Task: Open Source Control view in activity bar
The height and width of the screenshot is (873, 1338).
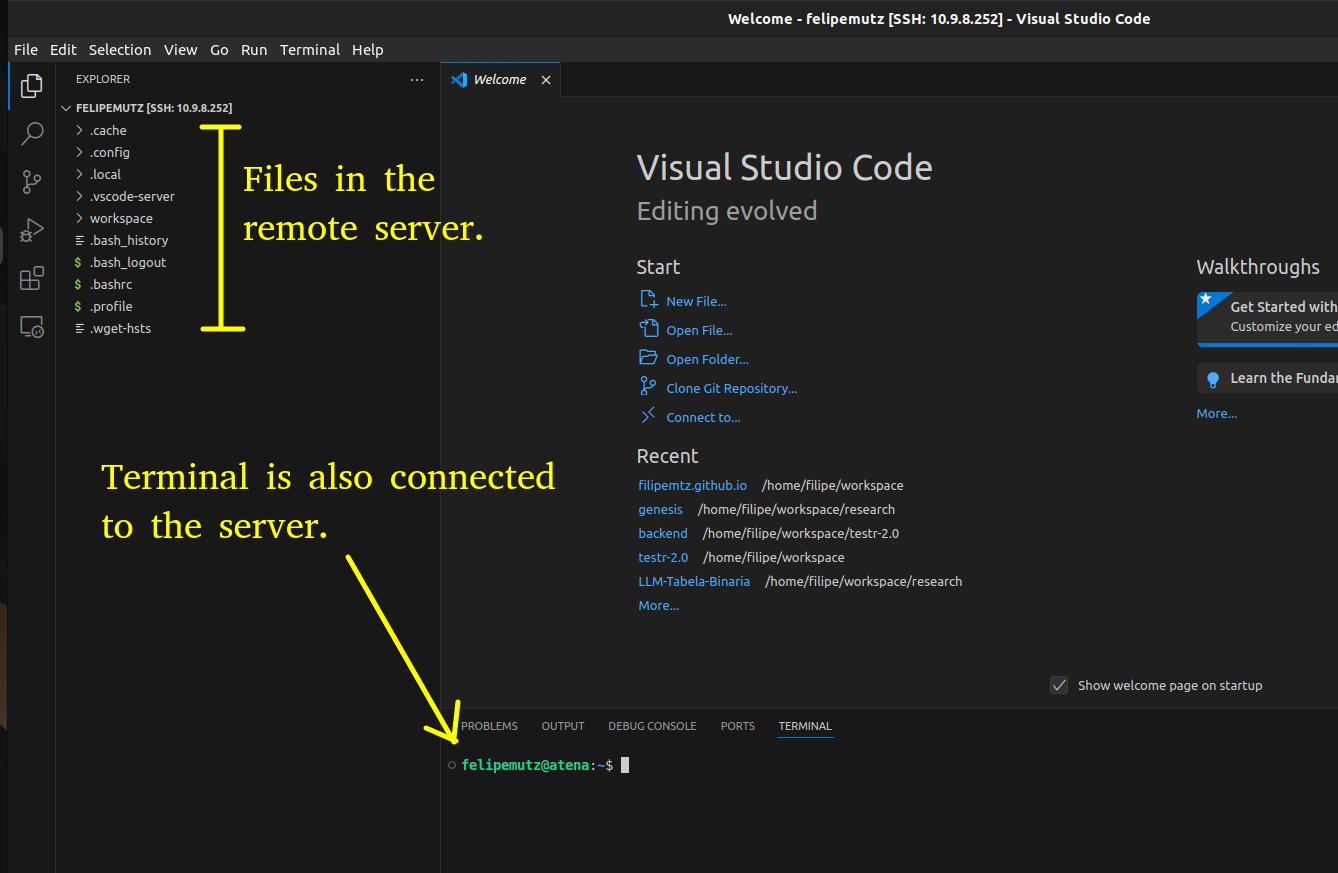Action: (31, 181)
